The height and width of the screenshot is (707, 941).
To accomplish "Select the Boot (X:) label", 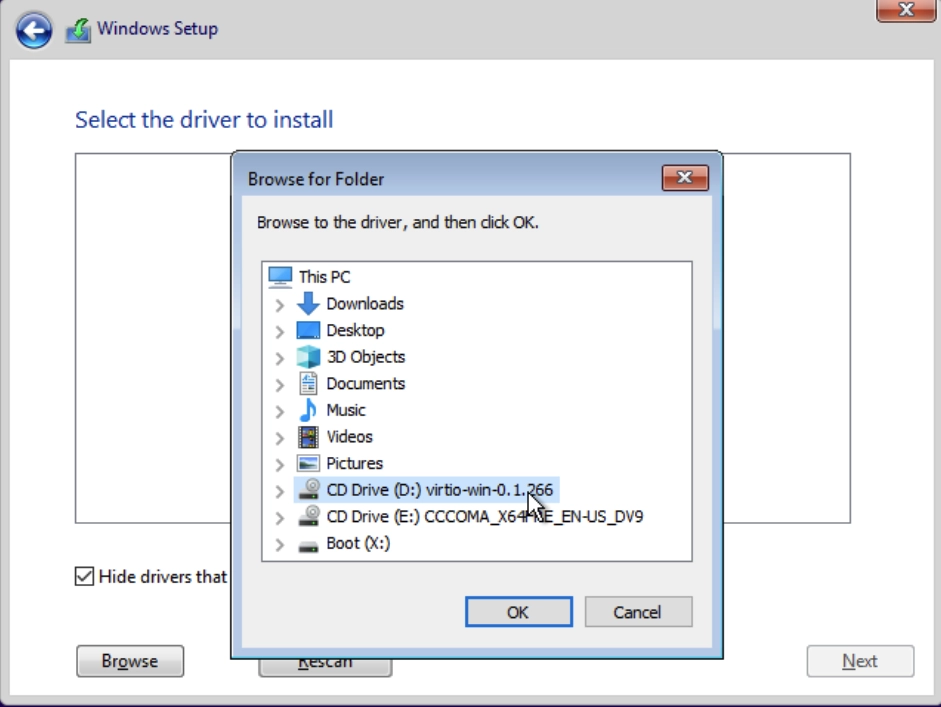I will pos(358,543).
